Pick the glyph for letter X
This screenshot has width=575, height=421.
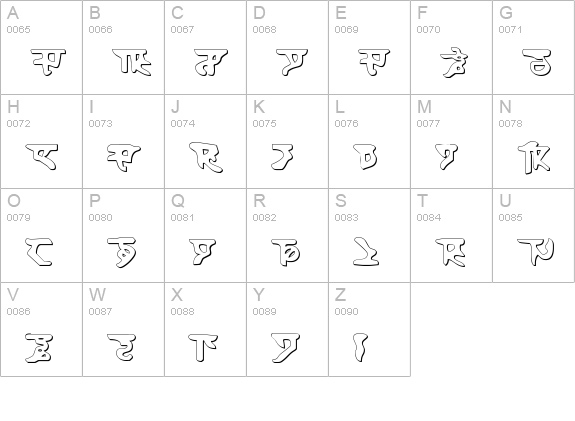(x=203, y=347)
